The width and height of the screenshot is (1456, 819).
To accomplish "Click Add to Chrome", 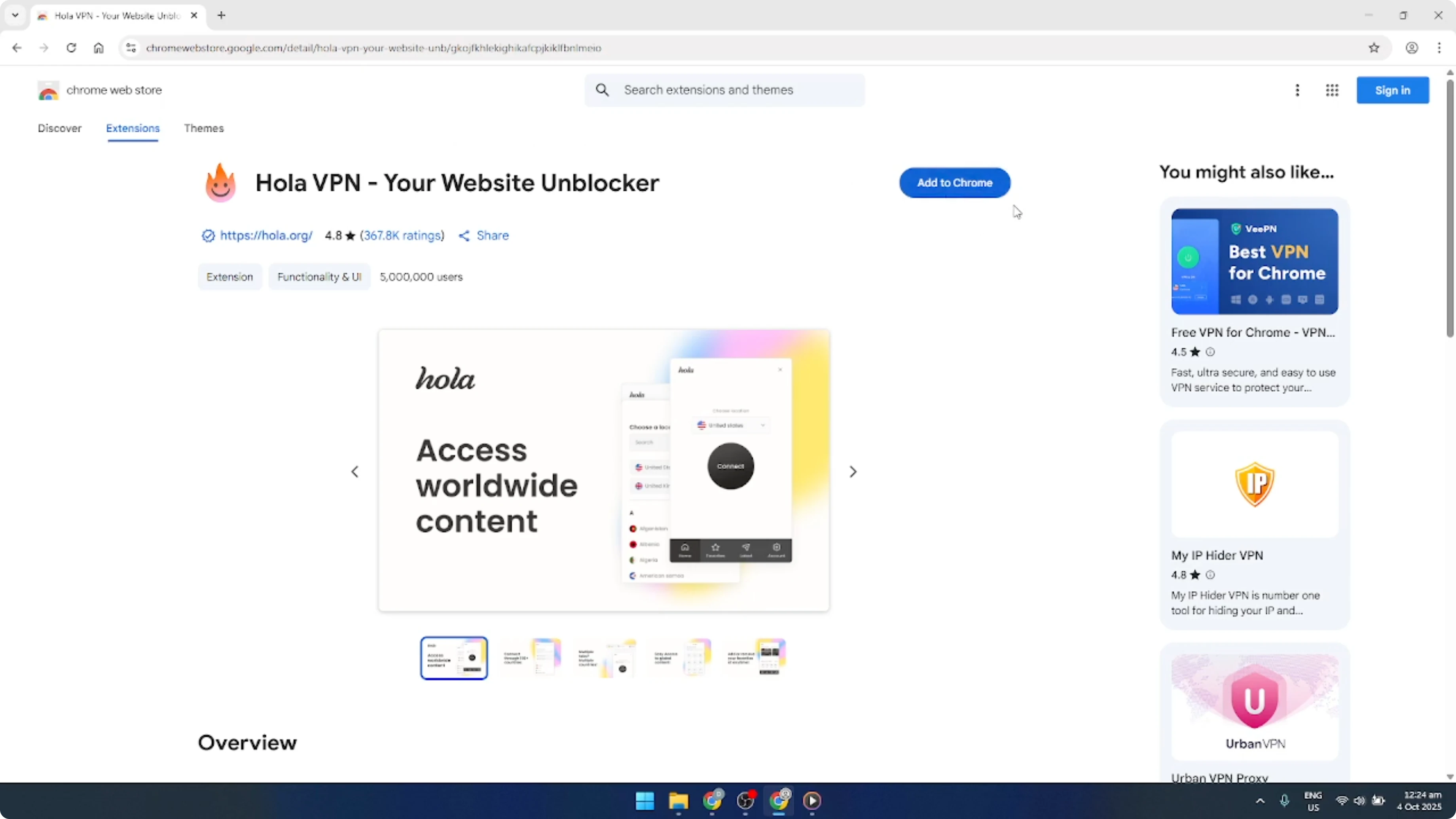I will point(955,182).
